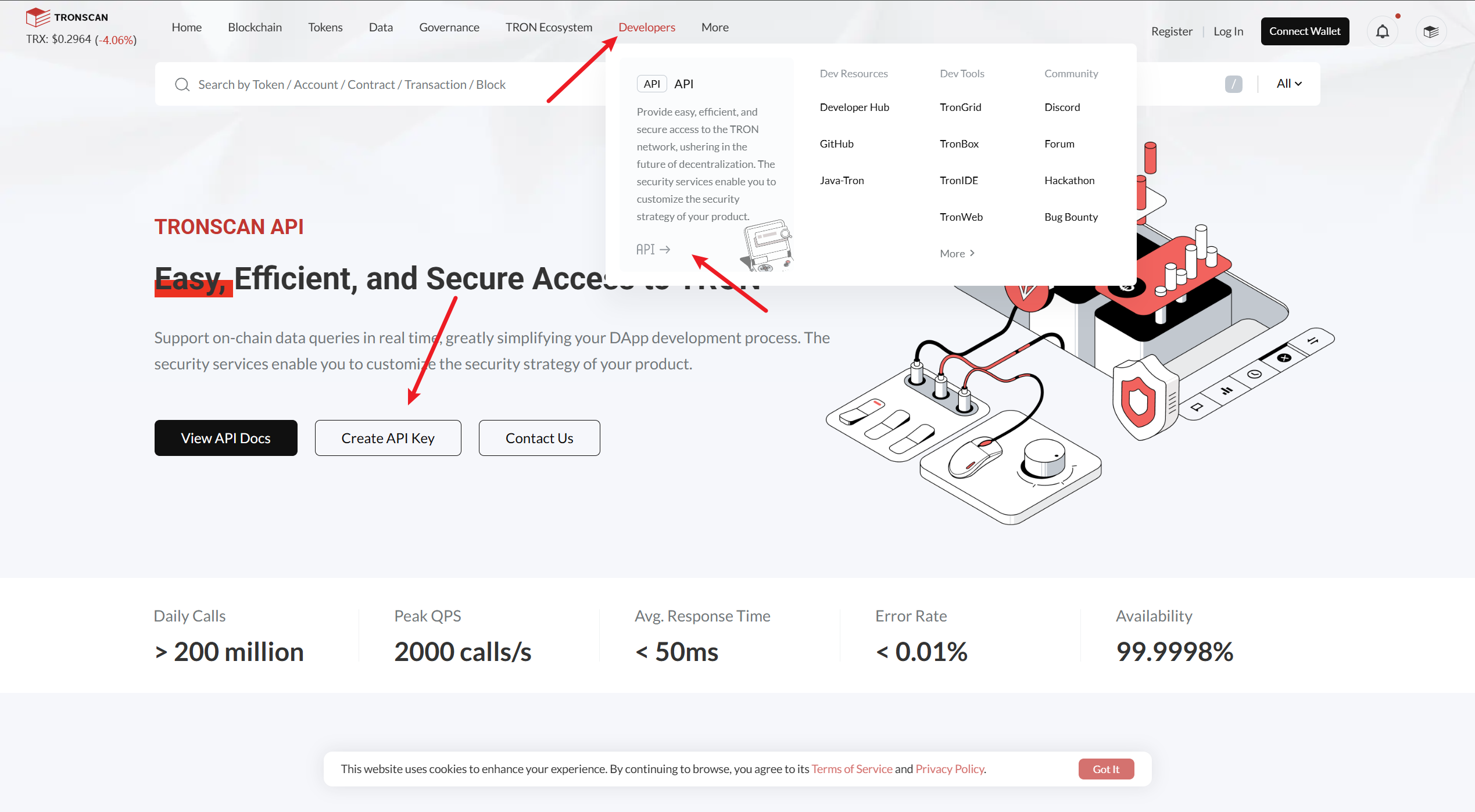This screenshot has height=812, width=1475.
Task: Open the notifications bell icon
Action: (1383, 31)
